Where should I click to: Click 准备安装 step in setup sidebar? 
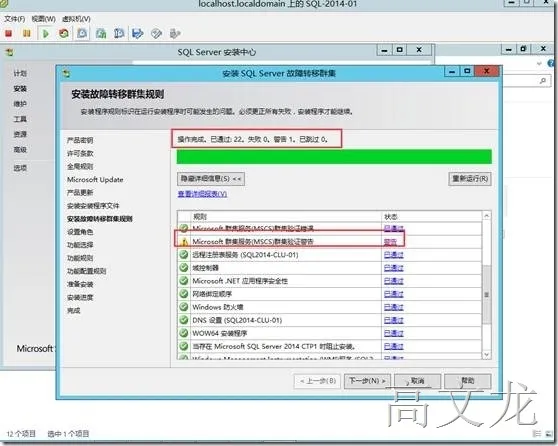point(80,284)
